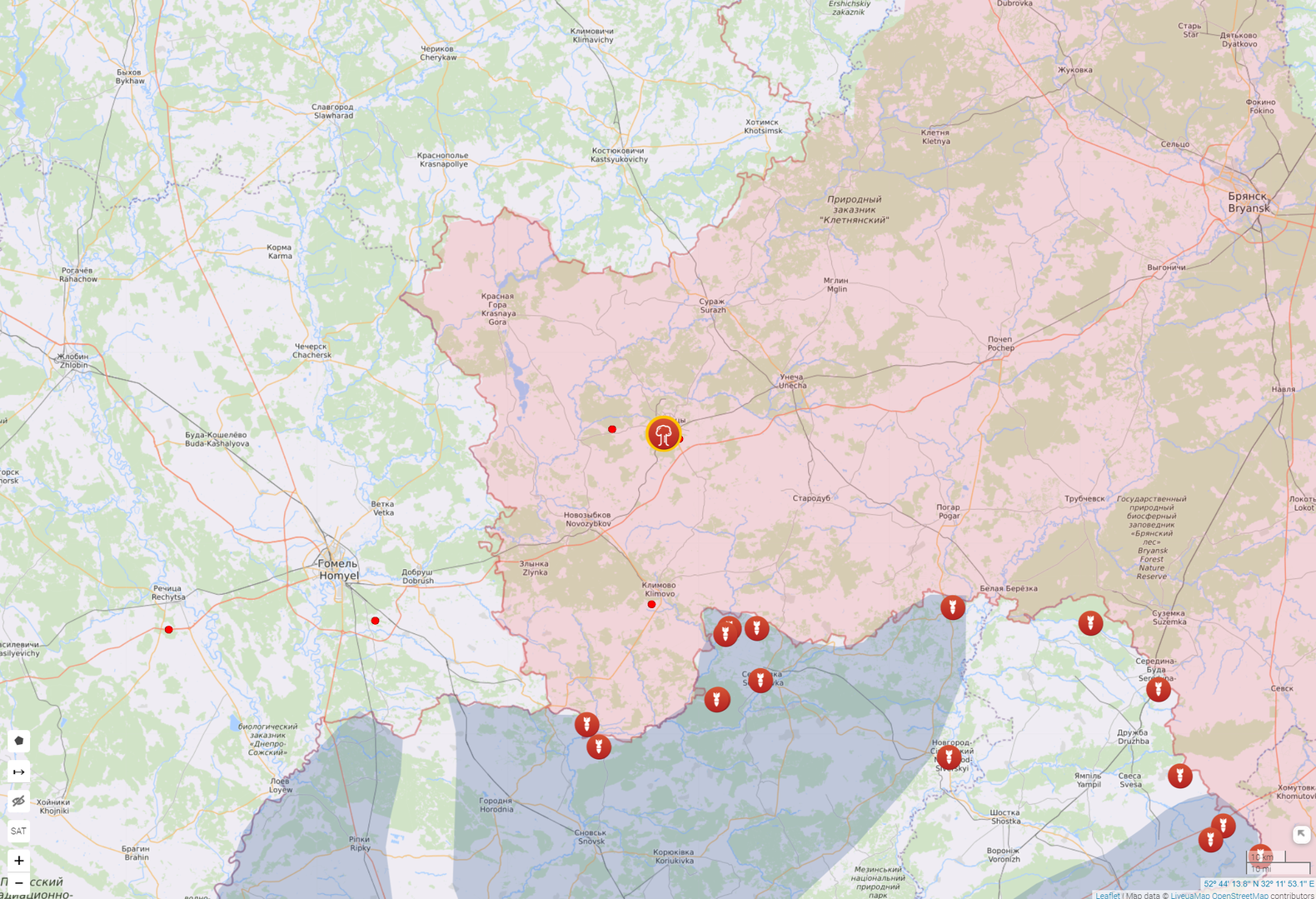The height and width of the screenshot is (899, 1316).
Task: Open the OpenStreetMap attribution link
Action: pos(1239,895)
